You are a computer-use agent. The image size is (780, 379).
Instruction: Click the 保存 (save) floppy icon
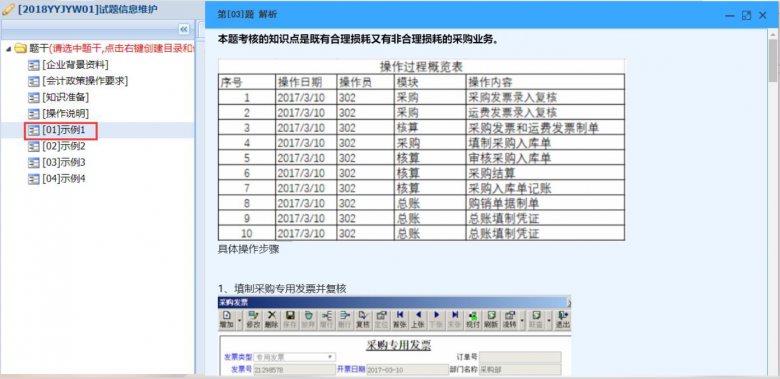point(290,319)
